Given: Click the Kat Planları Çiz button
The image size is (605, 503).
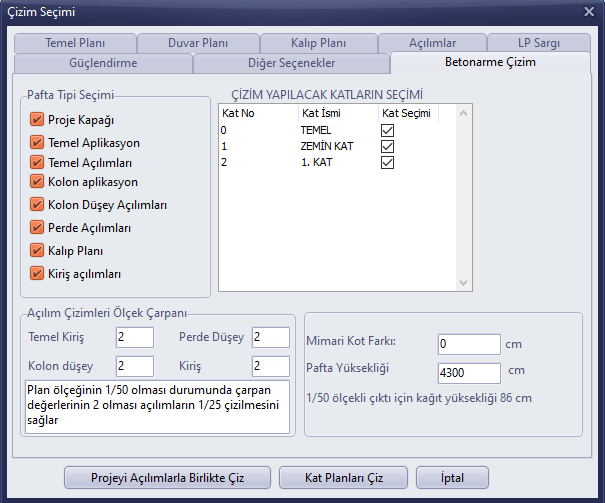Looking at the screenshot, I should tap(343, 478).
